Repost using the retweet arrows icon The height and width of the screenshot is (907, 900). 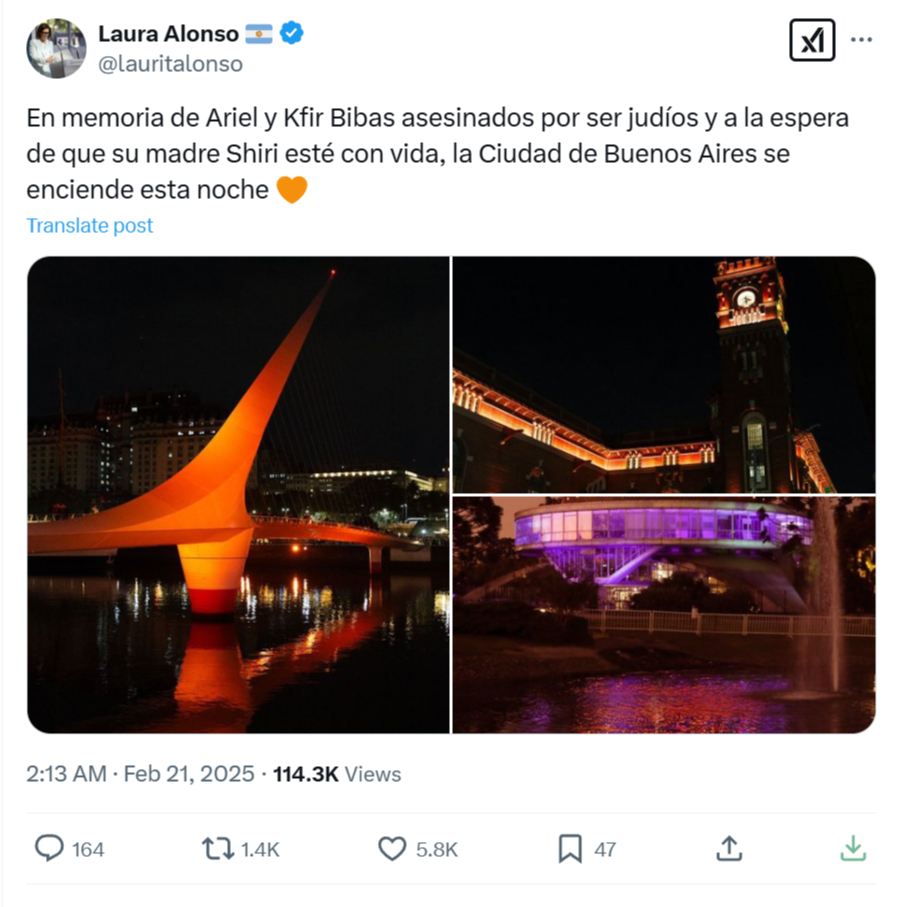[x=217, y=849]
